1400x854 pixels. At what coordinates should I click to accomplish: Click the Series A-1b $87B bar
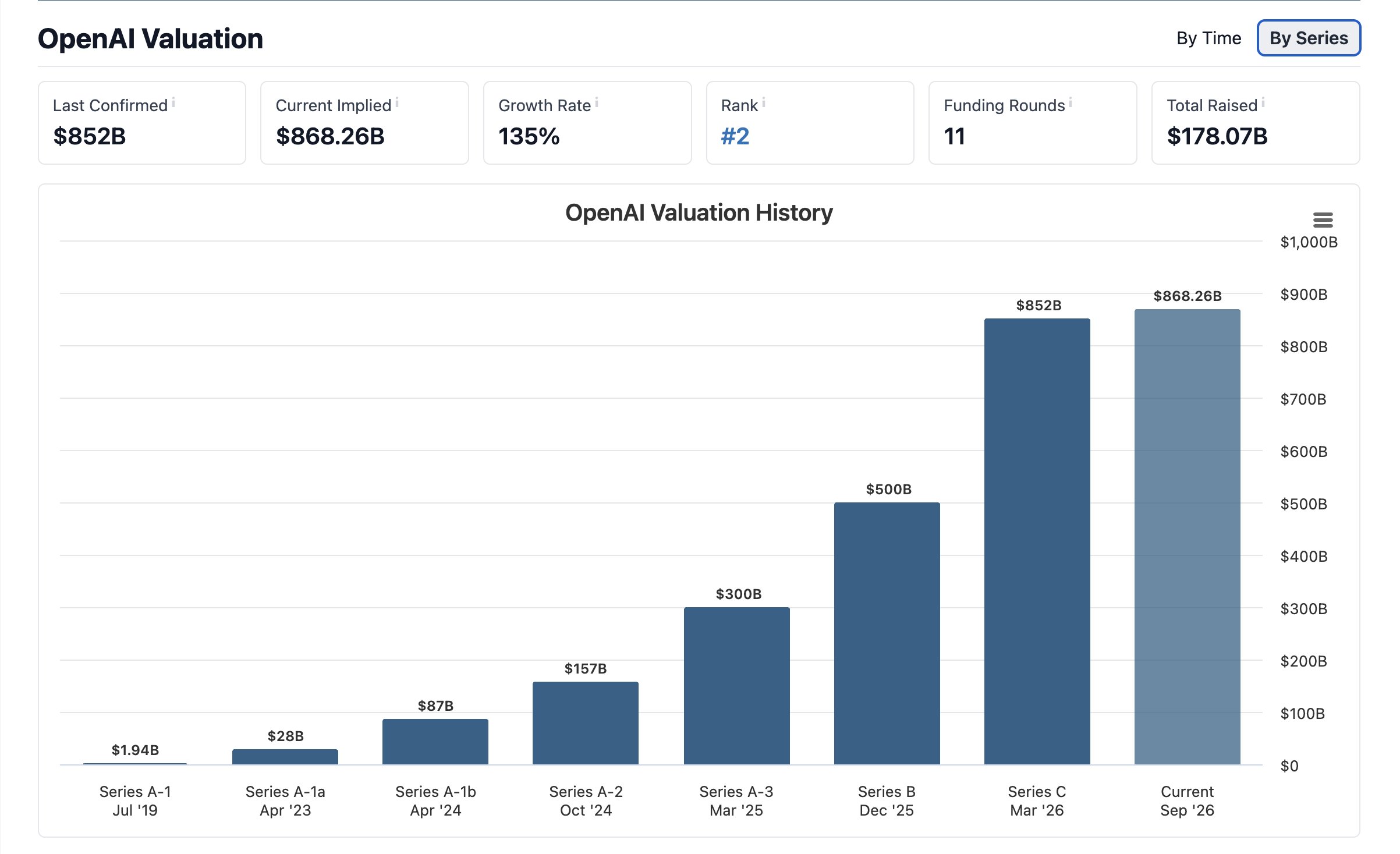pyautogui.click(x=435, y=742)
